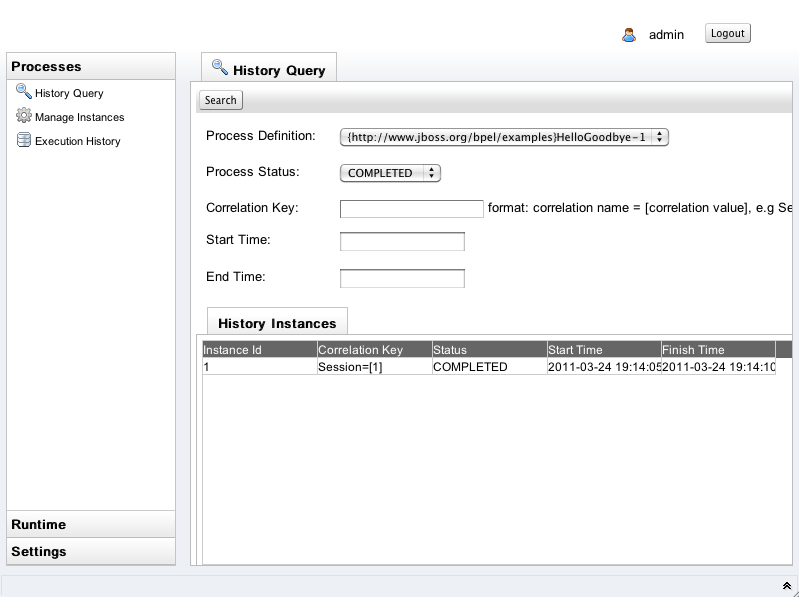Open Manage Instances from the sidebar
Screen dimensions: 799x597
(x=79, y=117)
